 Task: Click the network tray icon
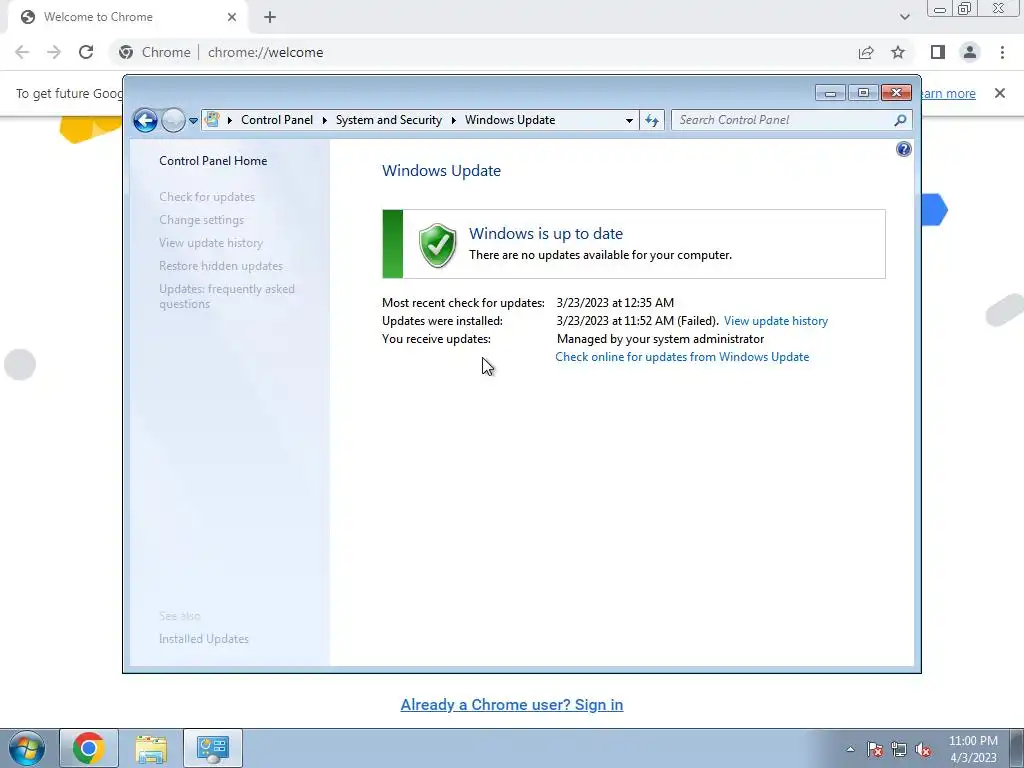click(x=899, y=749)
